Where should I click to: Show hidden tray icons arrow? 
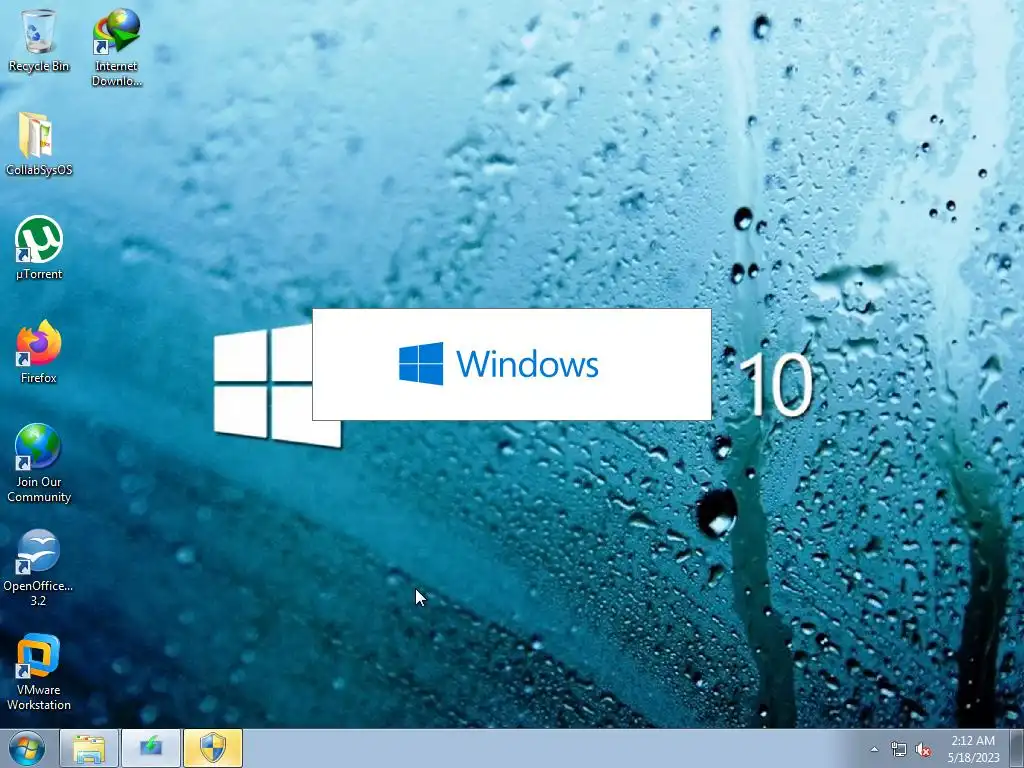pyautogui.click(x=874, y=749)
